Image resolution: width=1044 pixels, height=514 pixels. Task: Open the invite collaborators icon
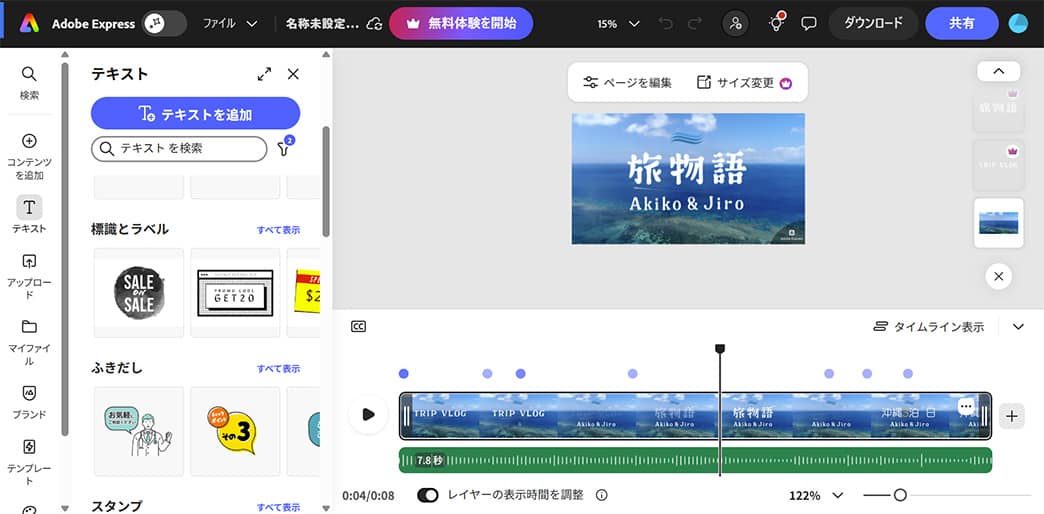click(735, 24)
